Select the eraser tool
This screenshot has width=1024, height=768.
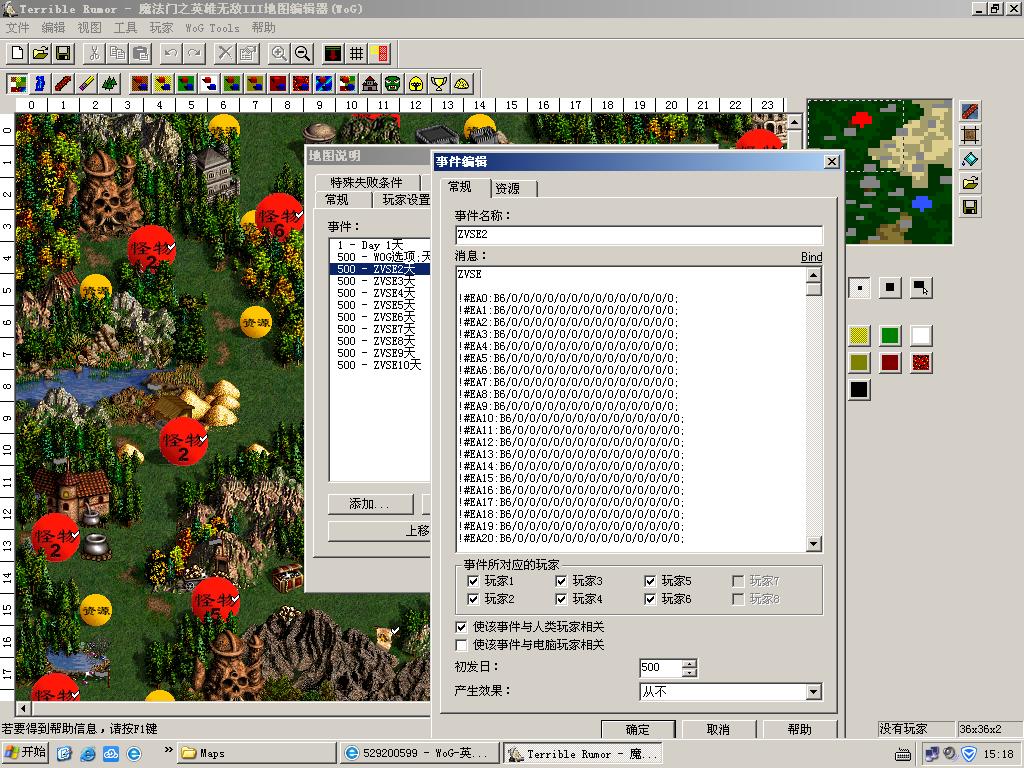[x=86, y=84]
